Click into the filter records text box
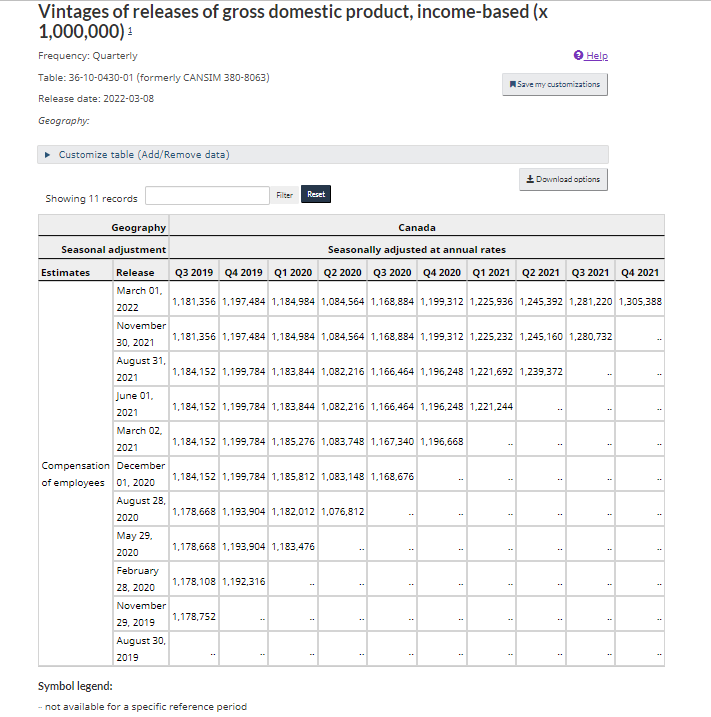The width and height of the screenshot is (711, 717). (207, 195)
